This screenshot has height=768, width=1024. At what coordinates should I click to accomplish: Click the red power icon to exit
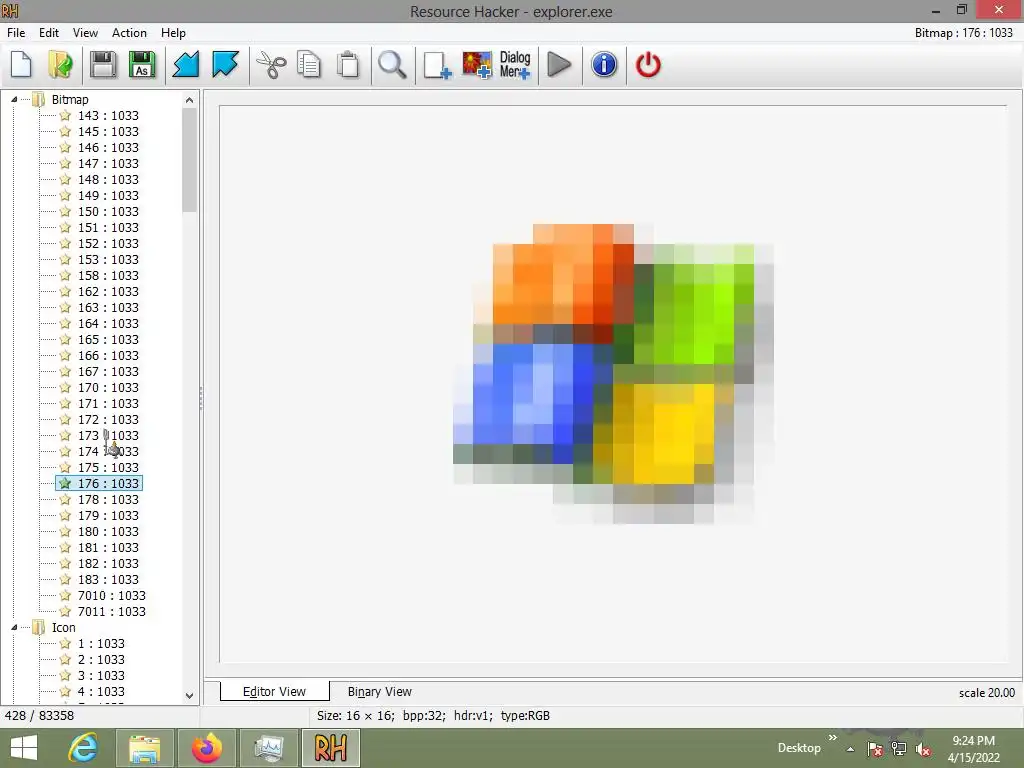pos(648,65)
